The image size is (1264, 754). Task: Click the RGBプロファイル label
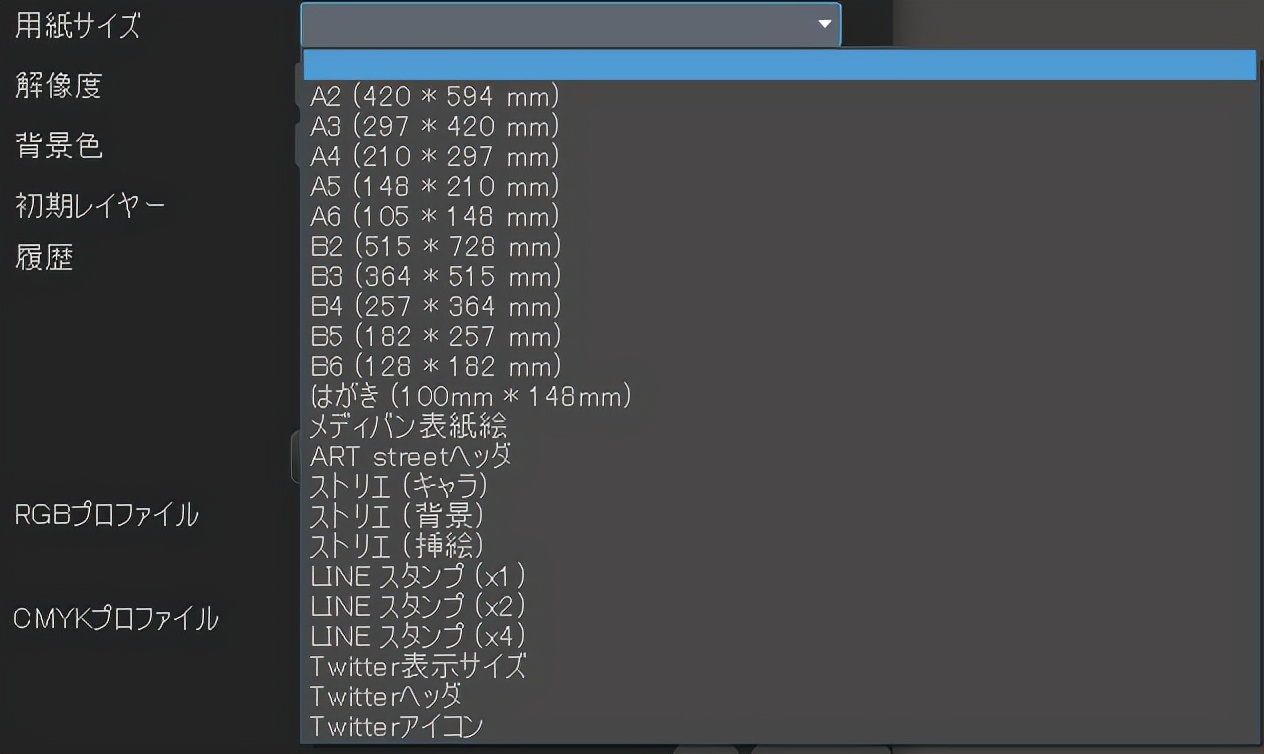pos(106,516)
